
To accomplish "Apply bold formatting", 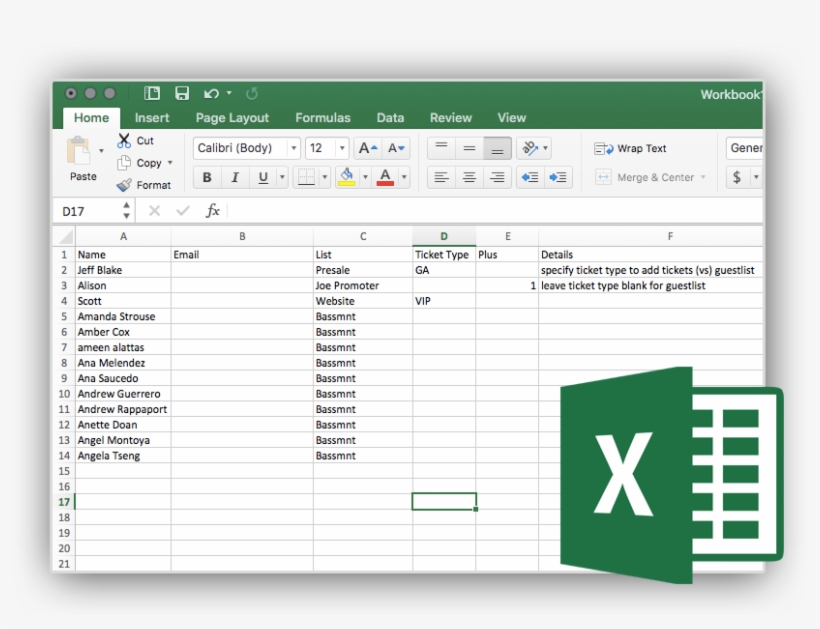I will click(x=206, y=177).
